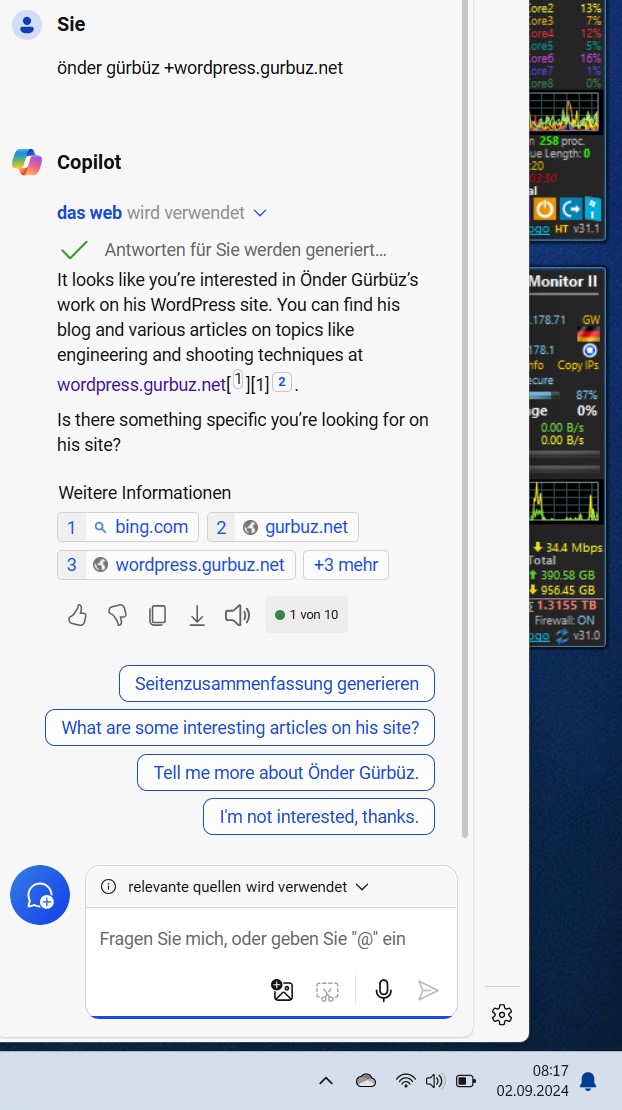622x1110 pixels.
Task: Select 'Tell me more about Önder Gürbüz.'
Action: tap(286, 772)
